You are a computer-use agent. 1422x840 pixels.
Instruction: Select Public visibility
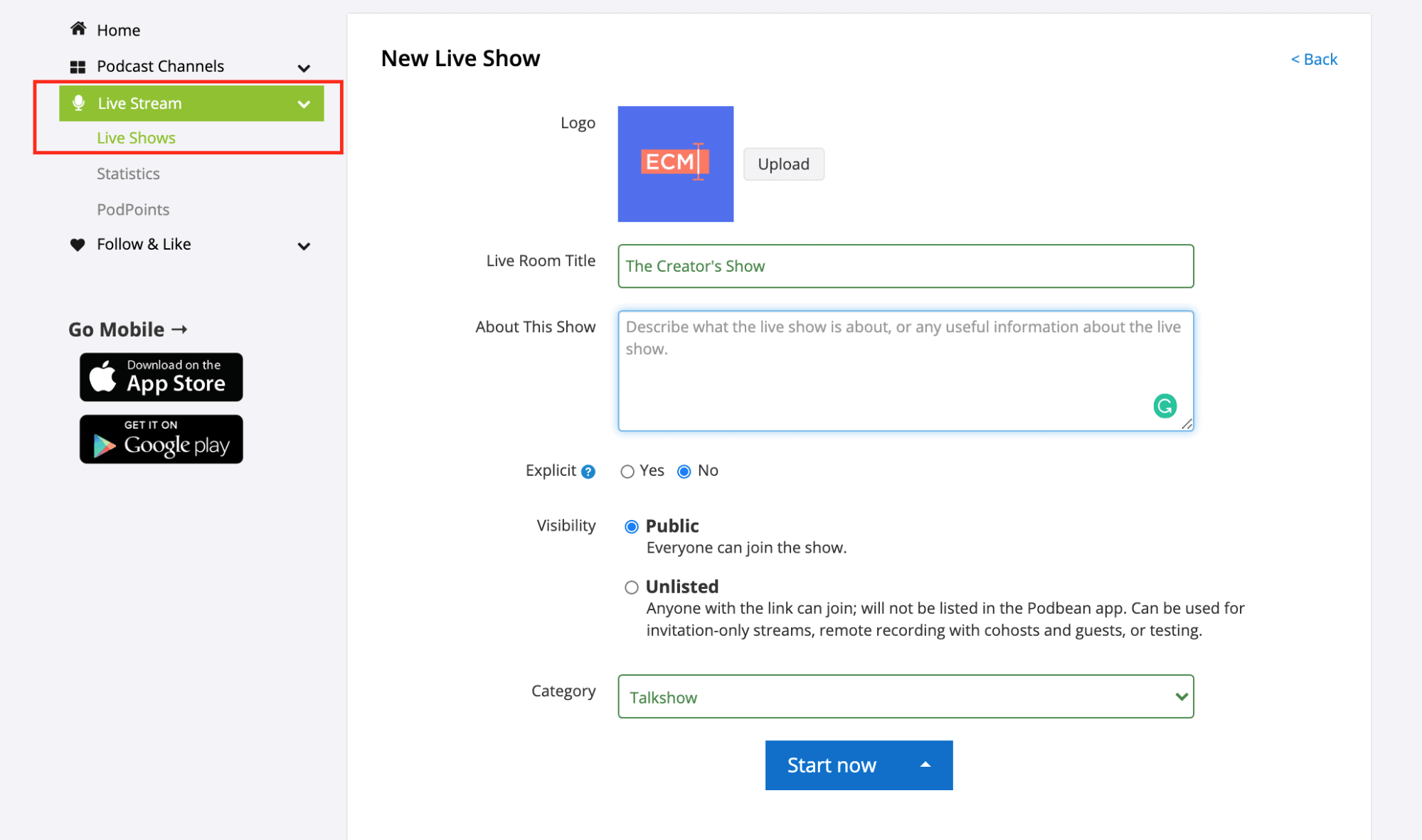(631, 526)
